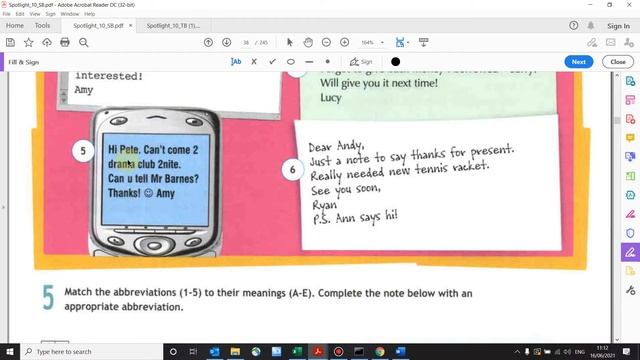Image resolution: width=640 pixels, height=360 pixels.
Task: Open Comment tool in right panel
Action: 630,138
